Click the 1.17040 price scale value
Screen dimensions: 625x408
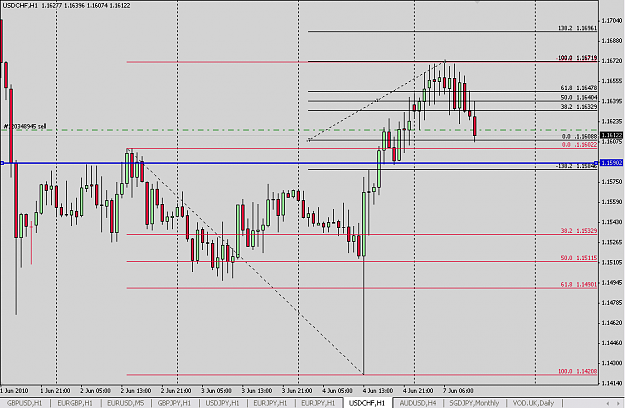[611, 20]
